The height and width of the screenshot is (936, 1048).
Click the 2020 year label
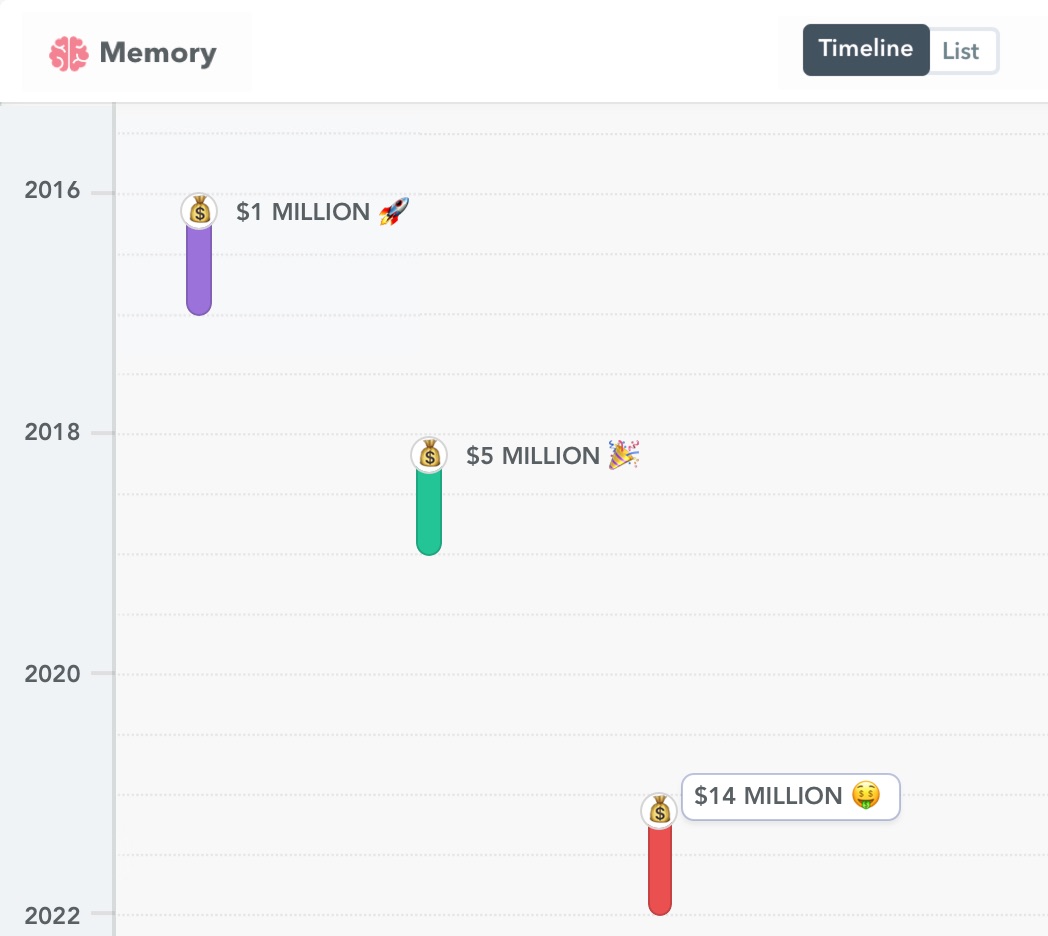(52, 673)
